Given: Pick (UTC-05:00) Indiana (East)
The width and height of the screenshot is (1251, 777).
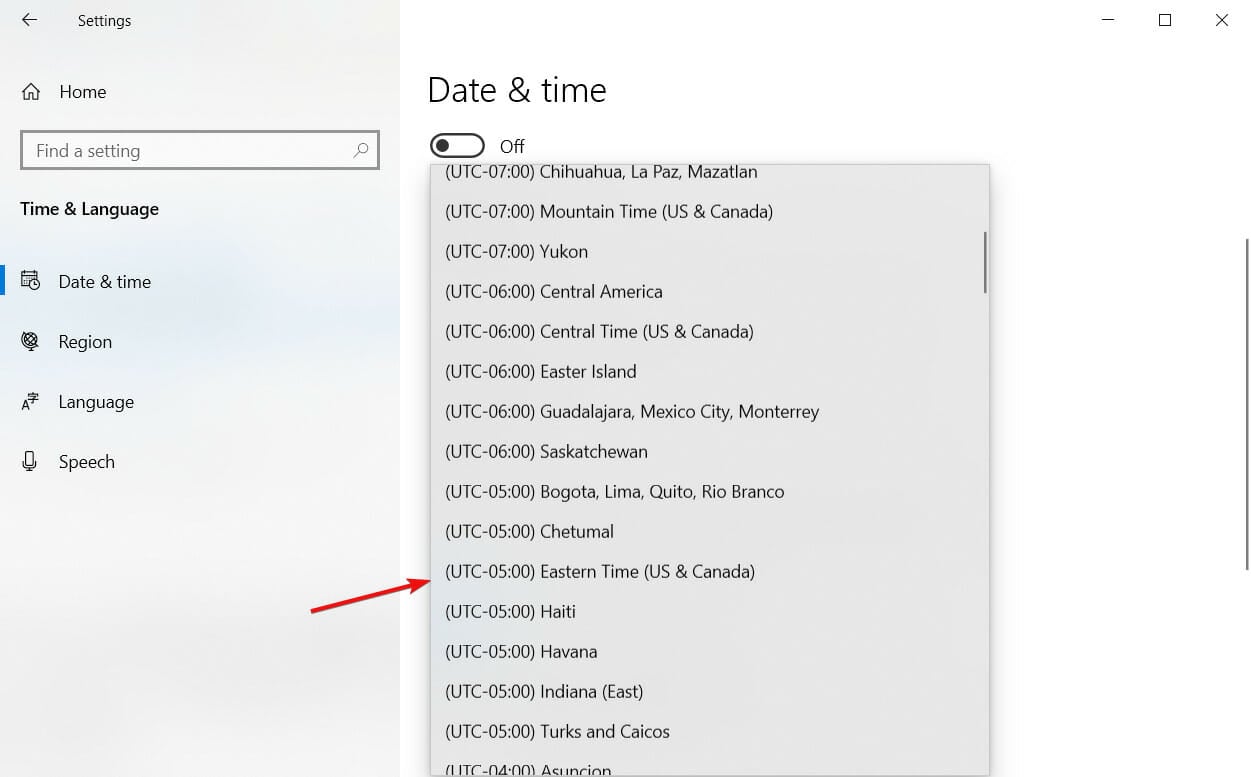Looking at the screenshot, I should coord(710,692).
